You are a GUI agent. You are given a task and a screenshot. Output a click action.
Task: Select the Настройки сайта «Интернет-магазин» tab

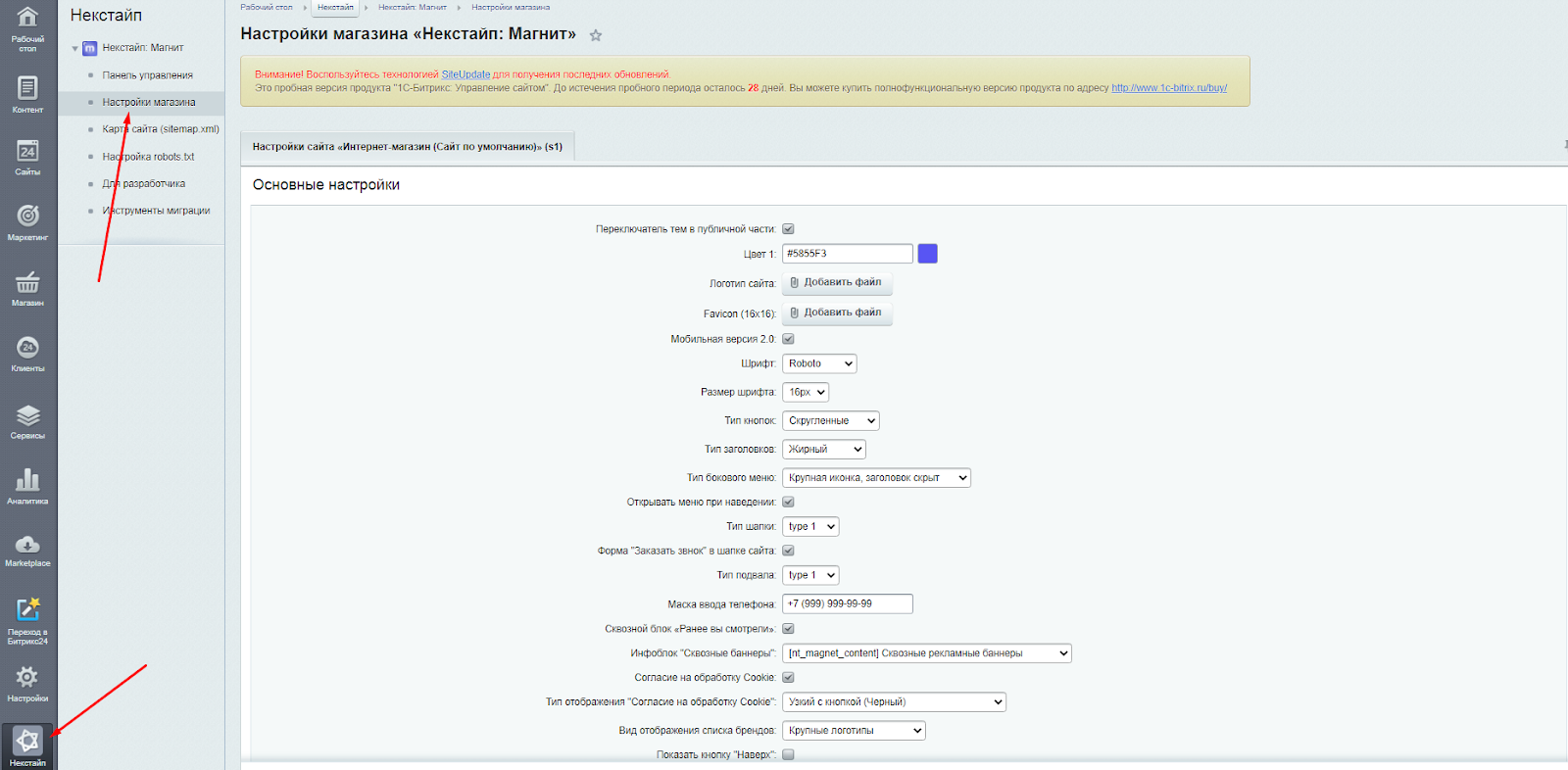coord(408,147)
